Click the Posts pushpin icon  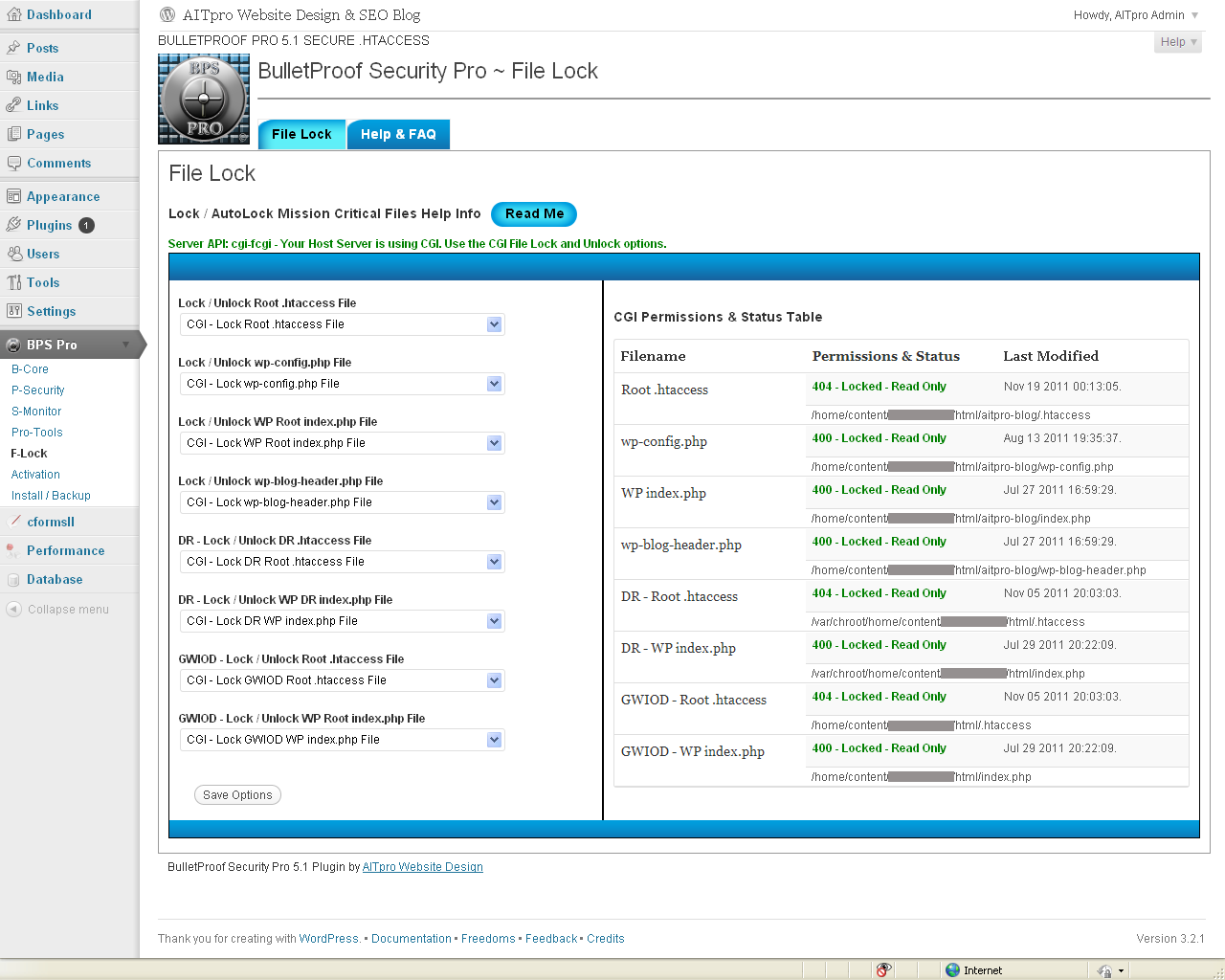point(13,48)
